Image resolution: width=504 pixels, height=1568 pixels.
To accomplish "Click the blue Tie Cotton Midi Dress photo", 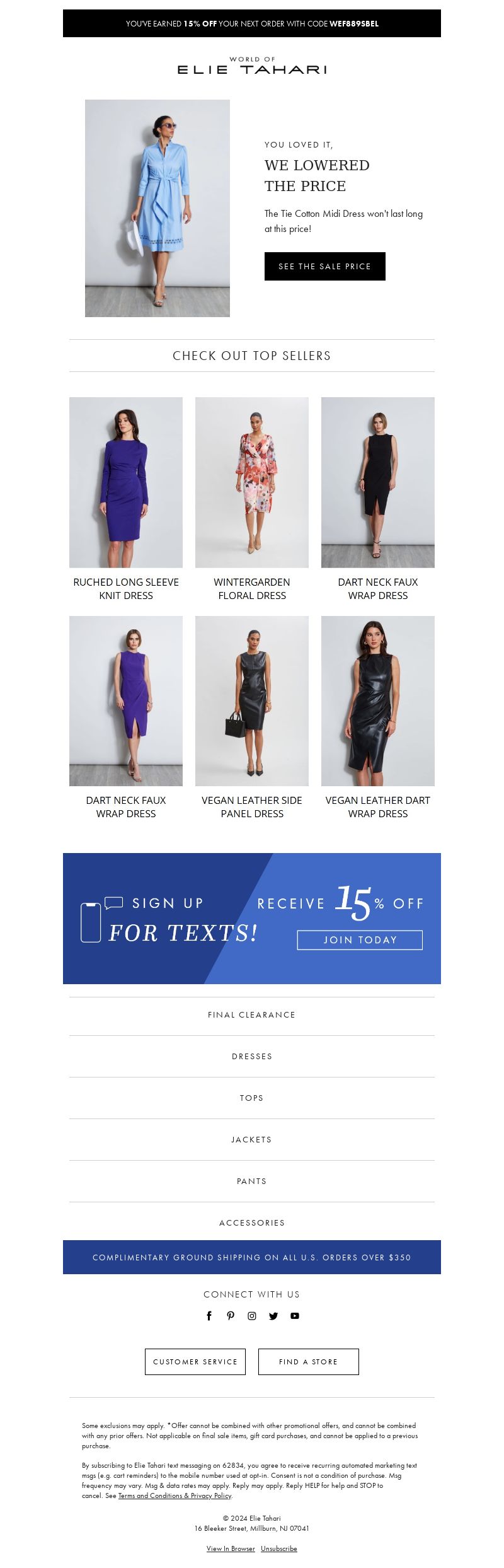I will coord(157,208).
